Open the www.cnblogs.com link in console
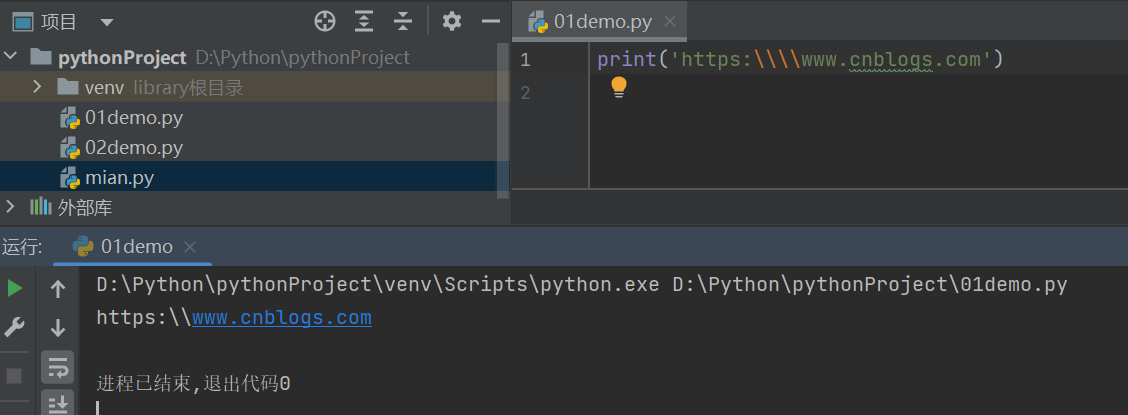This screenshot has height=415, width=1128. coord(281,318)
